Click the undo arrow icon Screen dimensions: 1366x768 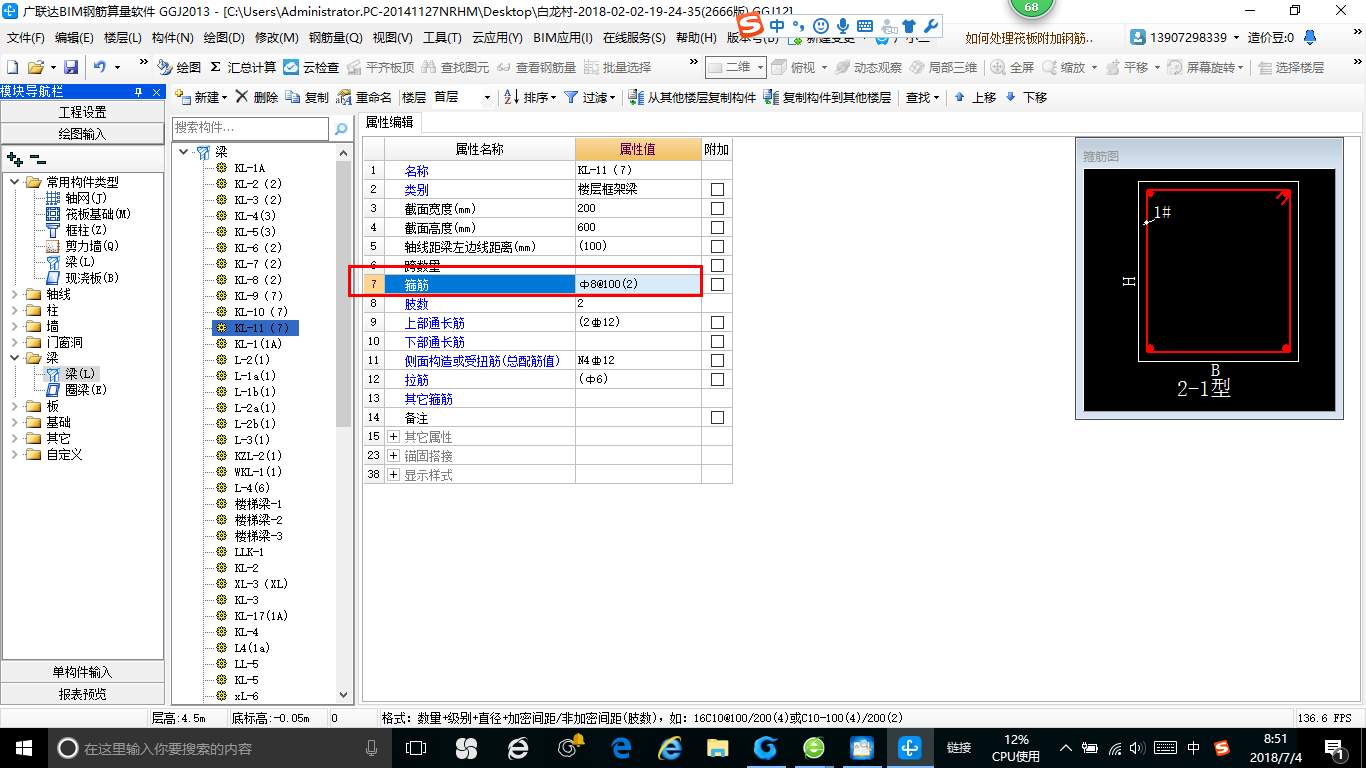tap(100, 67)
